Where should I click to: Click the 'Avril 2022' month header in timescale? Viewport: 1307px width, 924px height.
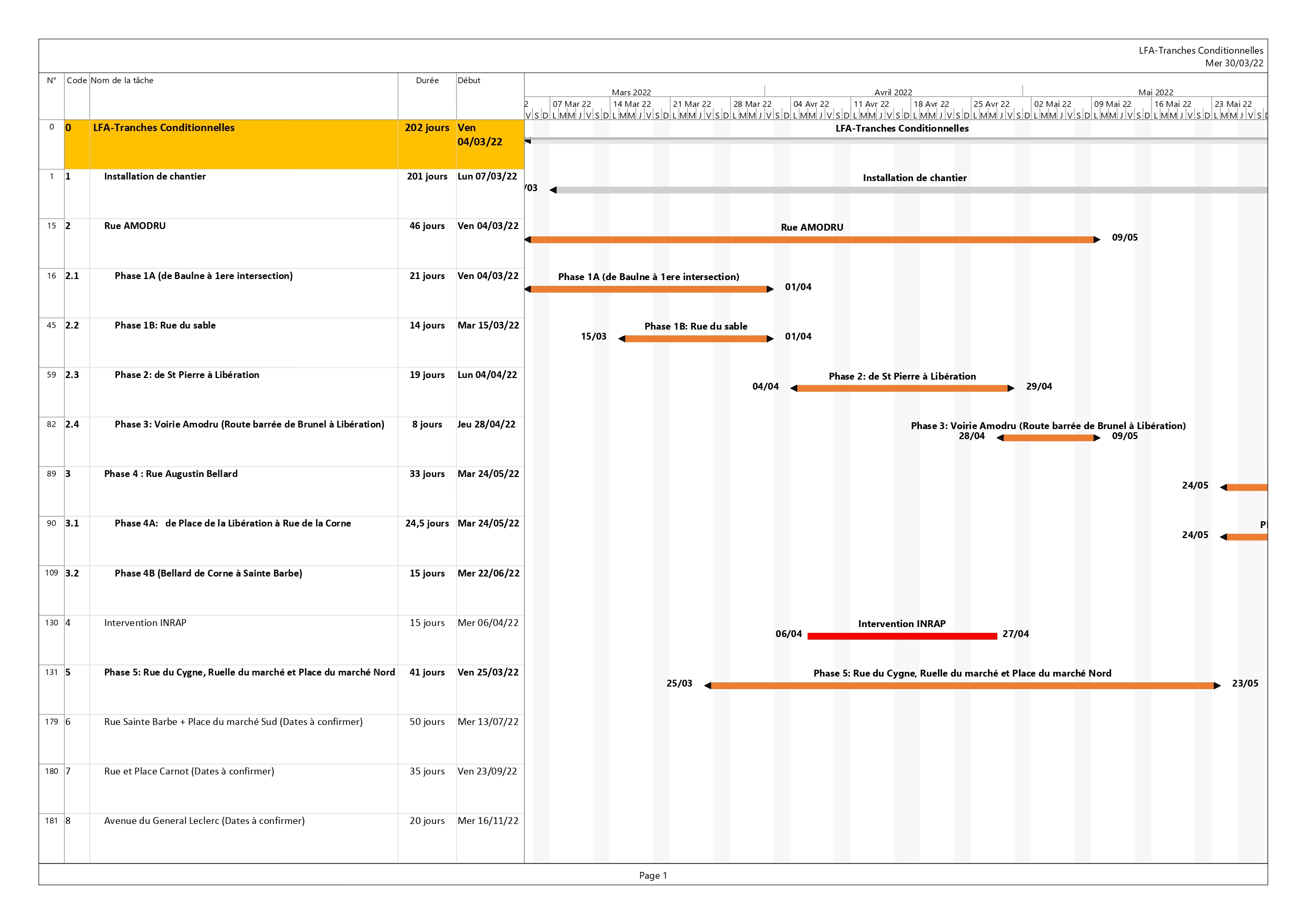893,92
